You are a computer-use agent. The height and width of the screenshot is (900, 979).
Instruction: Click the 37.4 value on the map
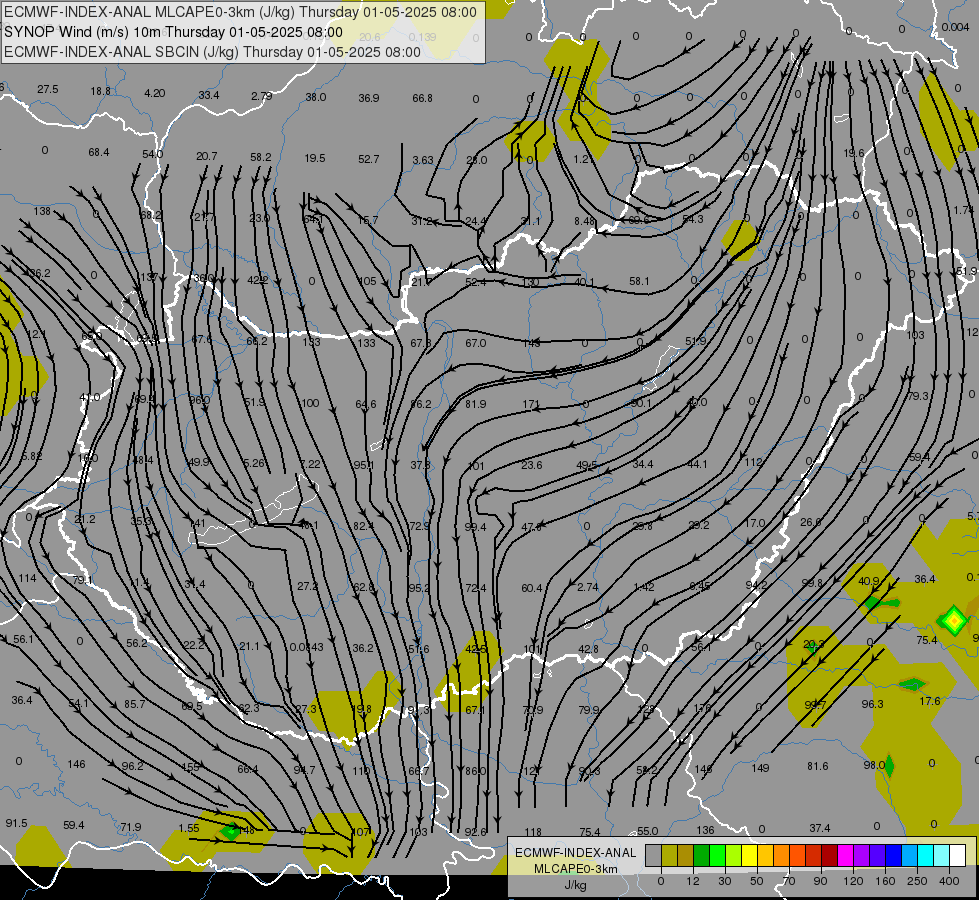coord(819,828)
